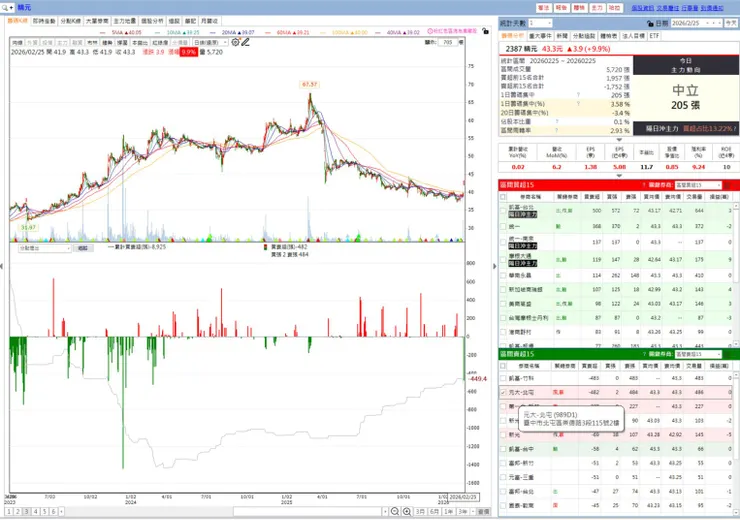Switch to the 分點K線 tab
740x520 pixels.
pyautogui.click(x=70, y=21)
